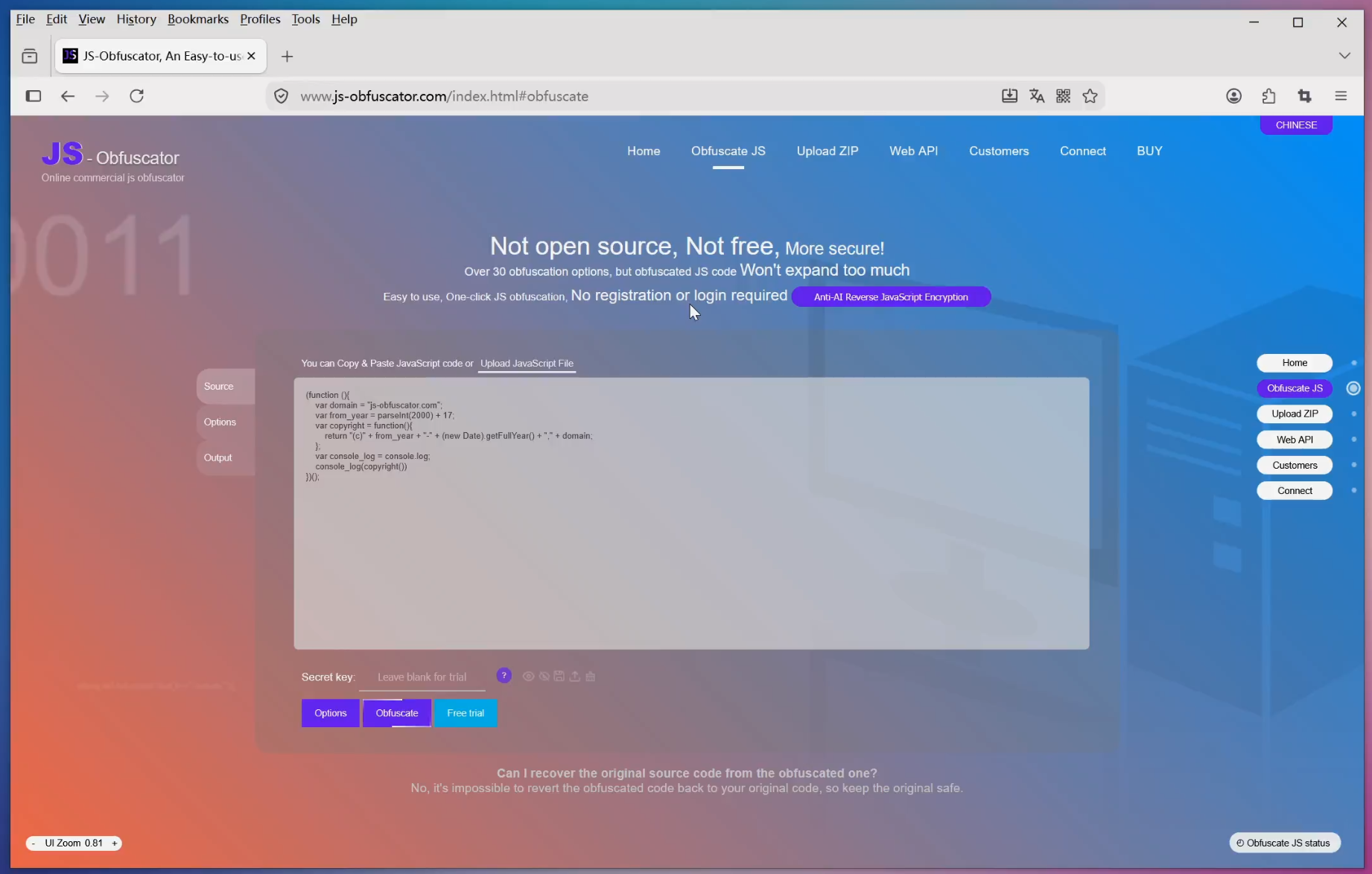Click the purple Options button
This screenshot has height=874, width=1372.
point(331,714)
